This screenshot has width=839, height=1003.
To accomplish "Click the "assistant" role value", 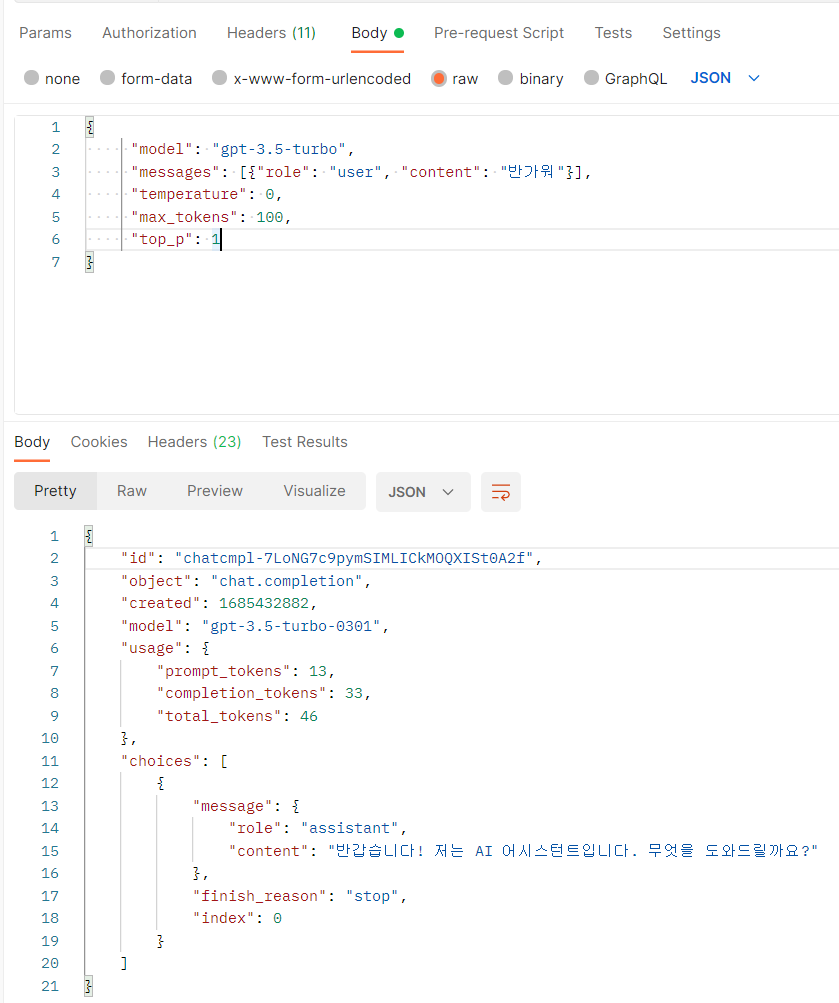I will (x=349, y=828).
